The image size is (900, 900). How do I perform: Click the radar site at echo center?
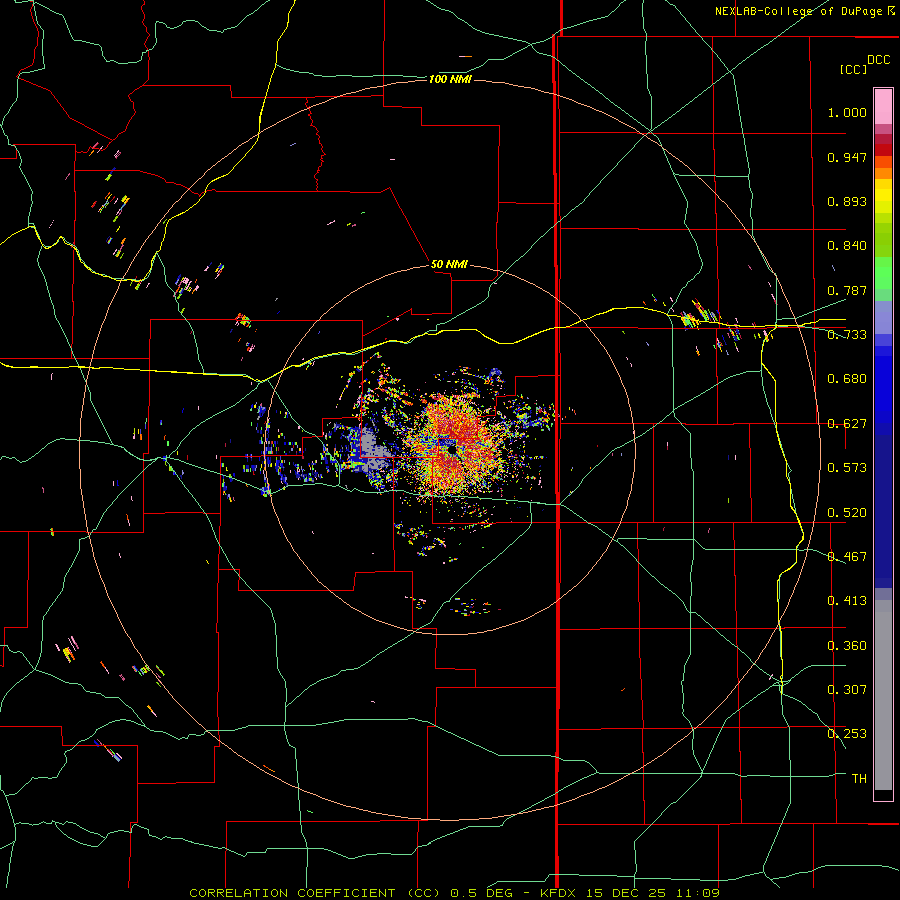[452, 450]
